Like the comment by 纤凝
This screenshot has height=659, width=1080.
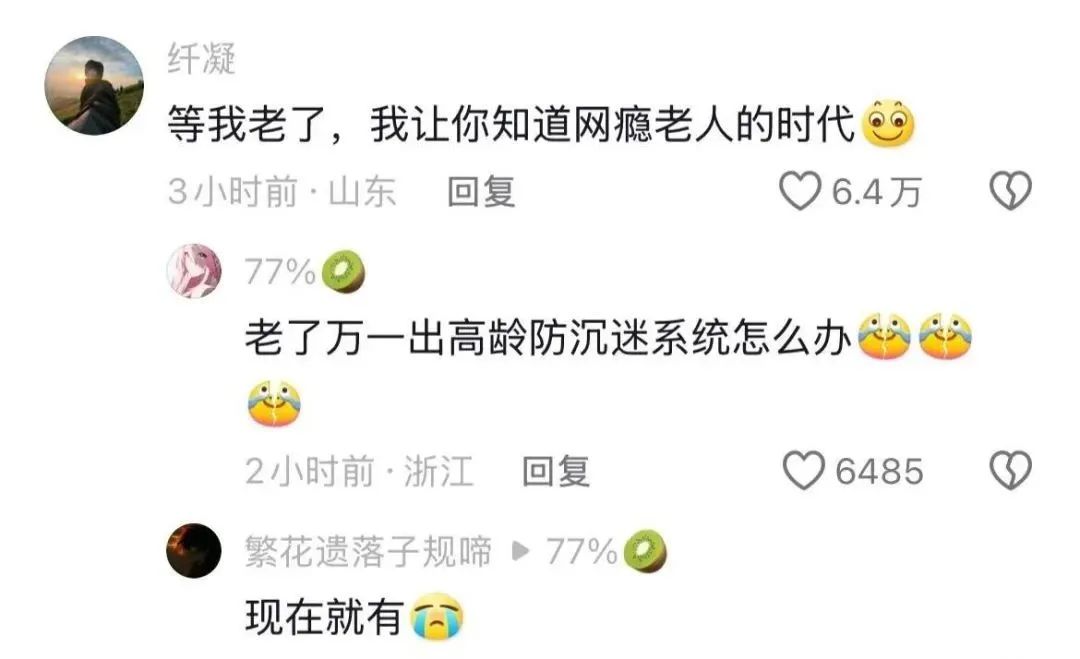point(800,191)
